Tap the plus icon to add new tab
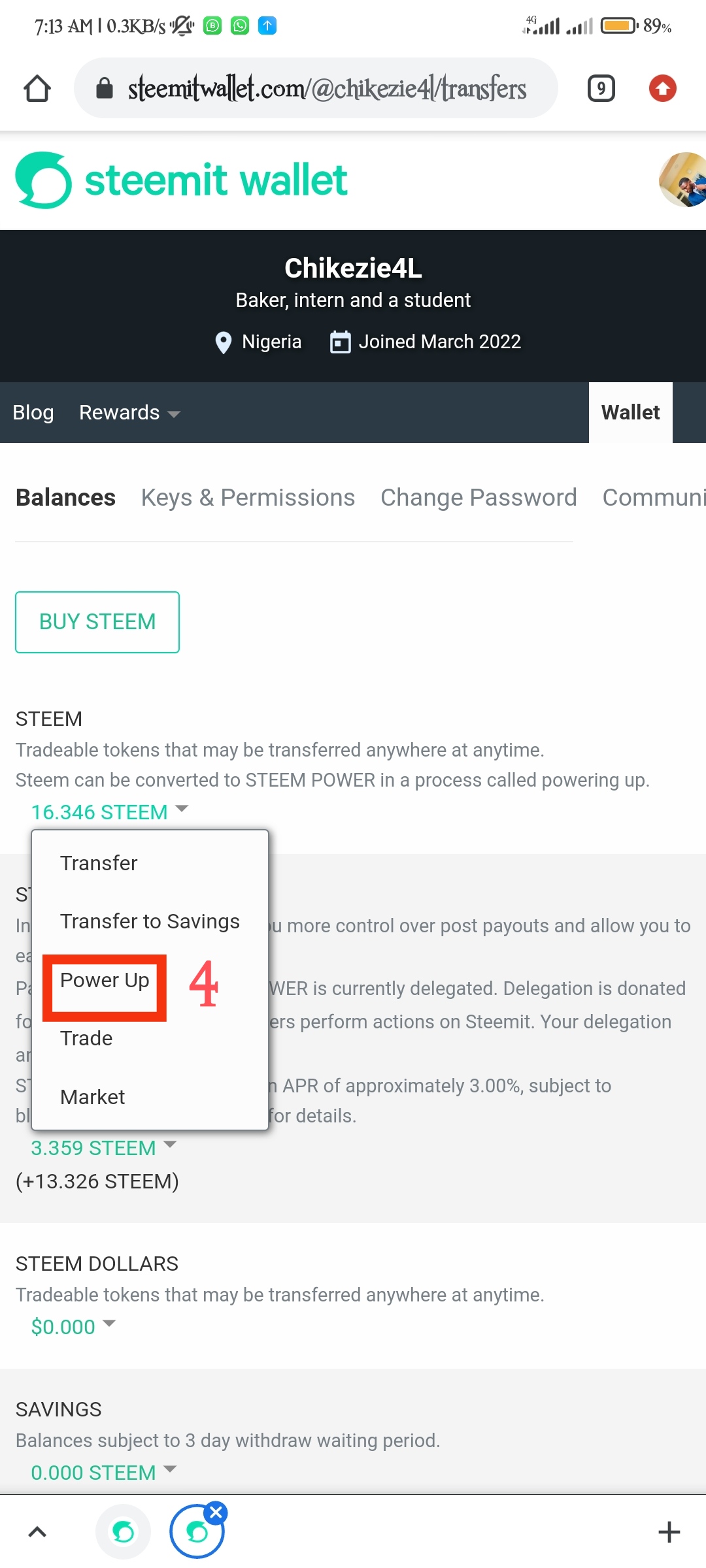The width and height of the screenshot is (706, 1568). (669, 1532)
